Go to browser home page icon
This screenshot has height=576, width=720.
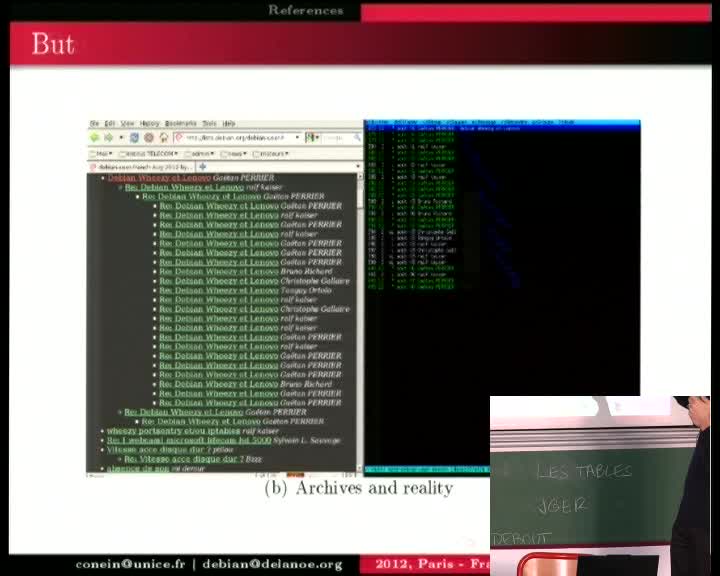coord(162,137)
